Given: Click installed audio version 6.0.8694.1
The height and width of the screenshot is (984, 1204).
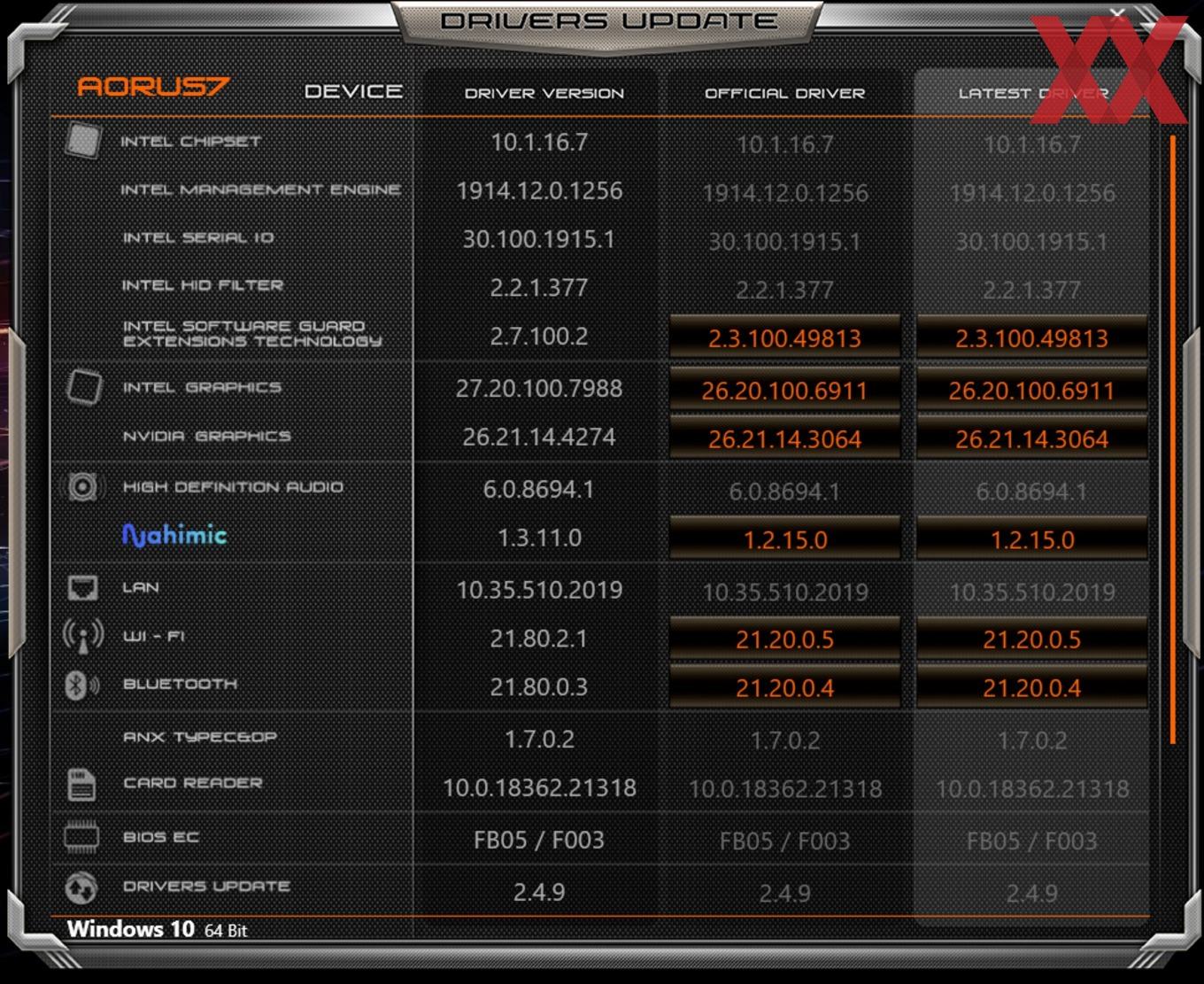Looking at the screenshot, I should click(x=539, y=489).
